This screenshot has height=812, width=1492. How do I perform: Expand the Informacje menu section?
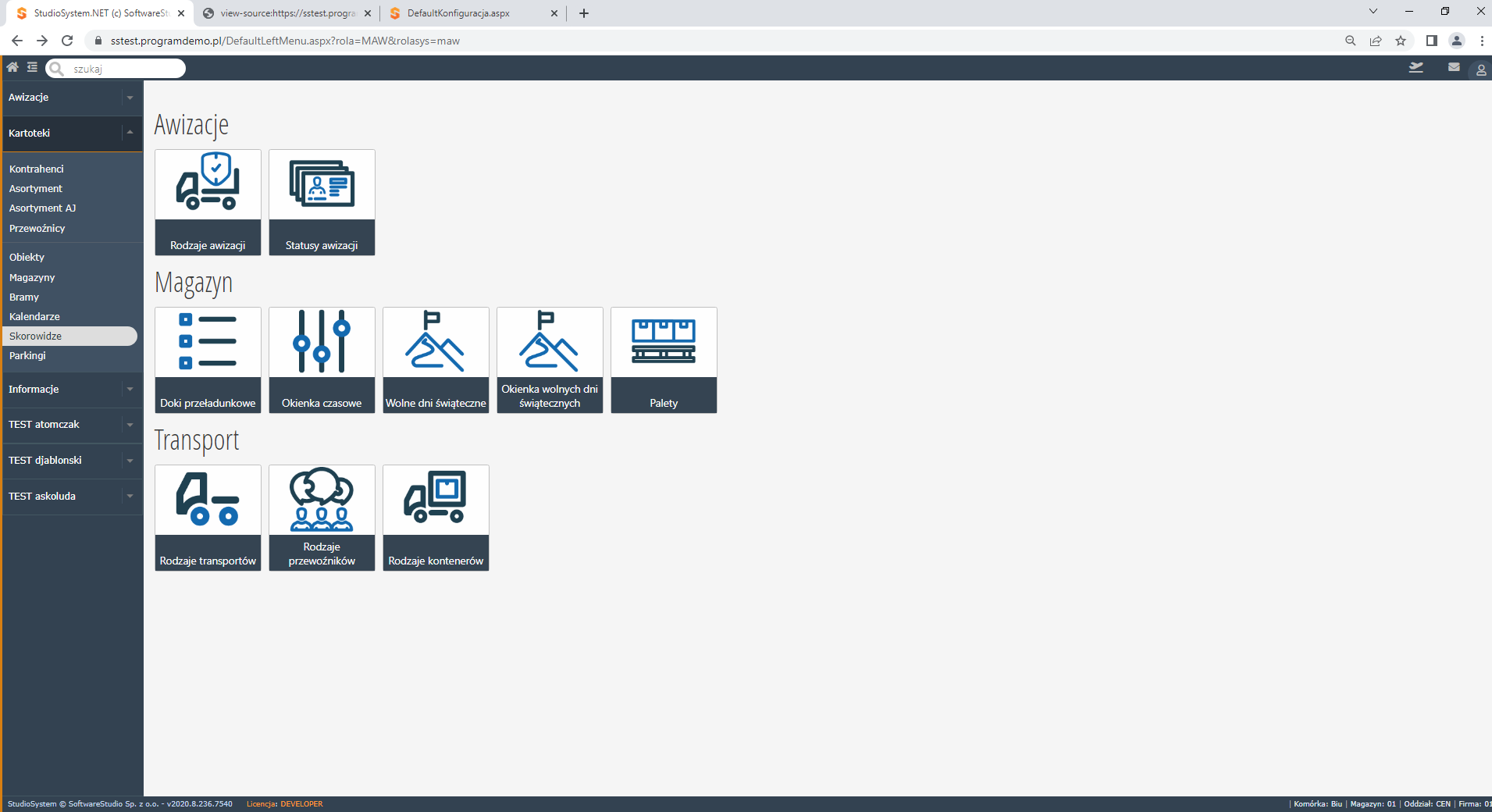click(72, 390)
